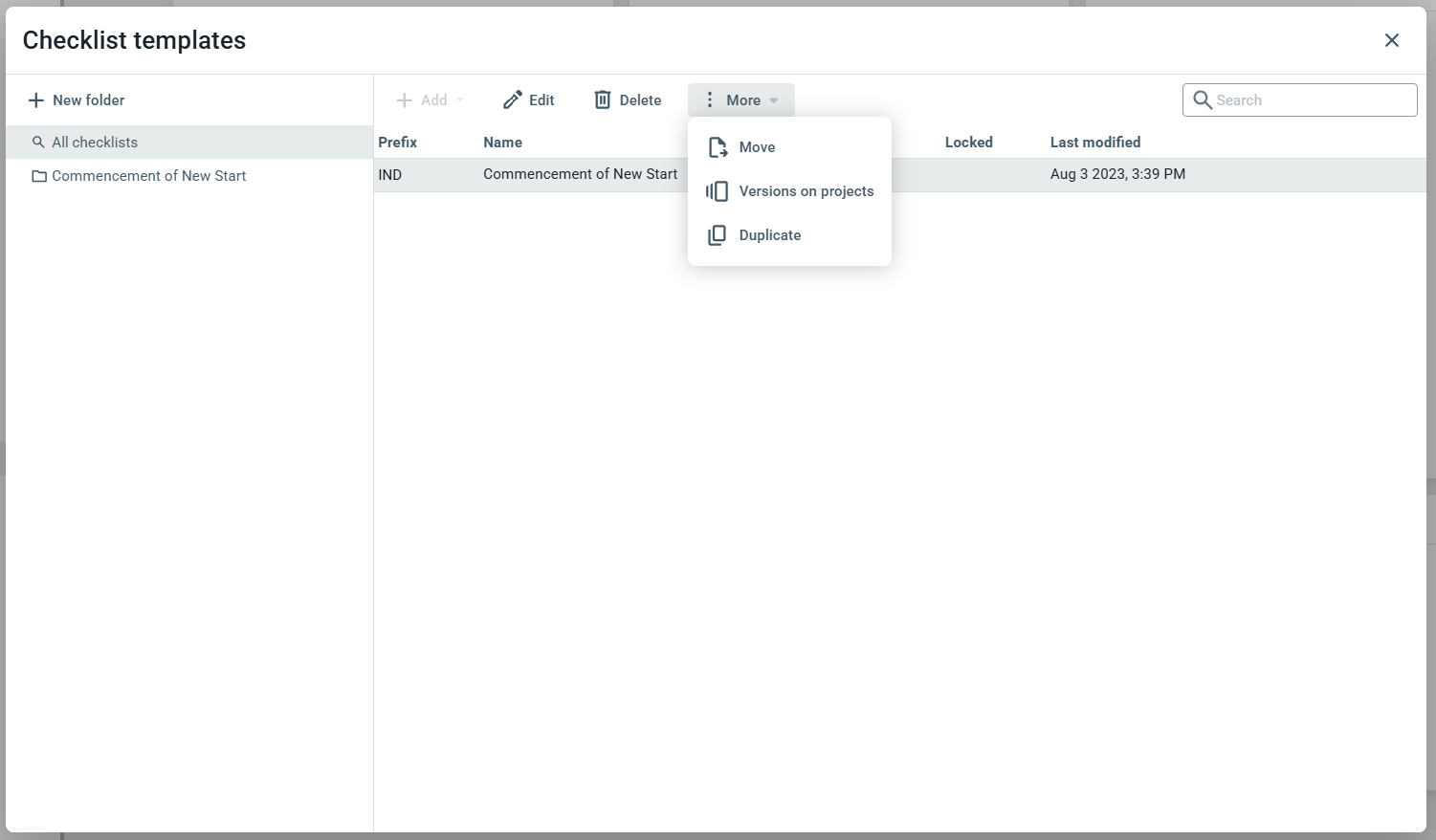Open the Add dropdown arrow
Viewport: 1436px width, 840px height.
460,100
